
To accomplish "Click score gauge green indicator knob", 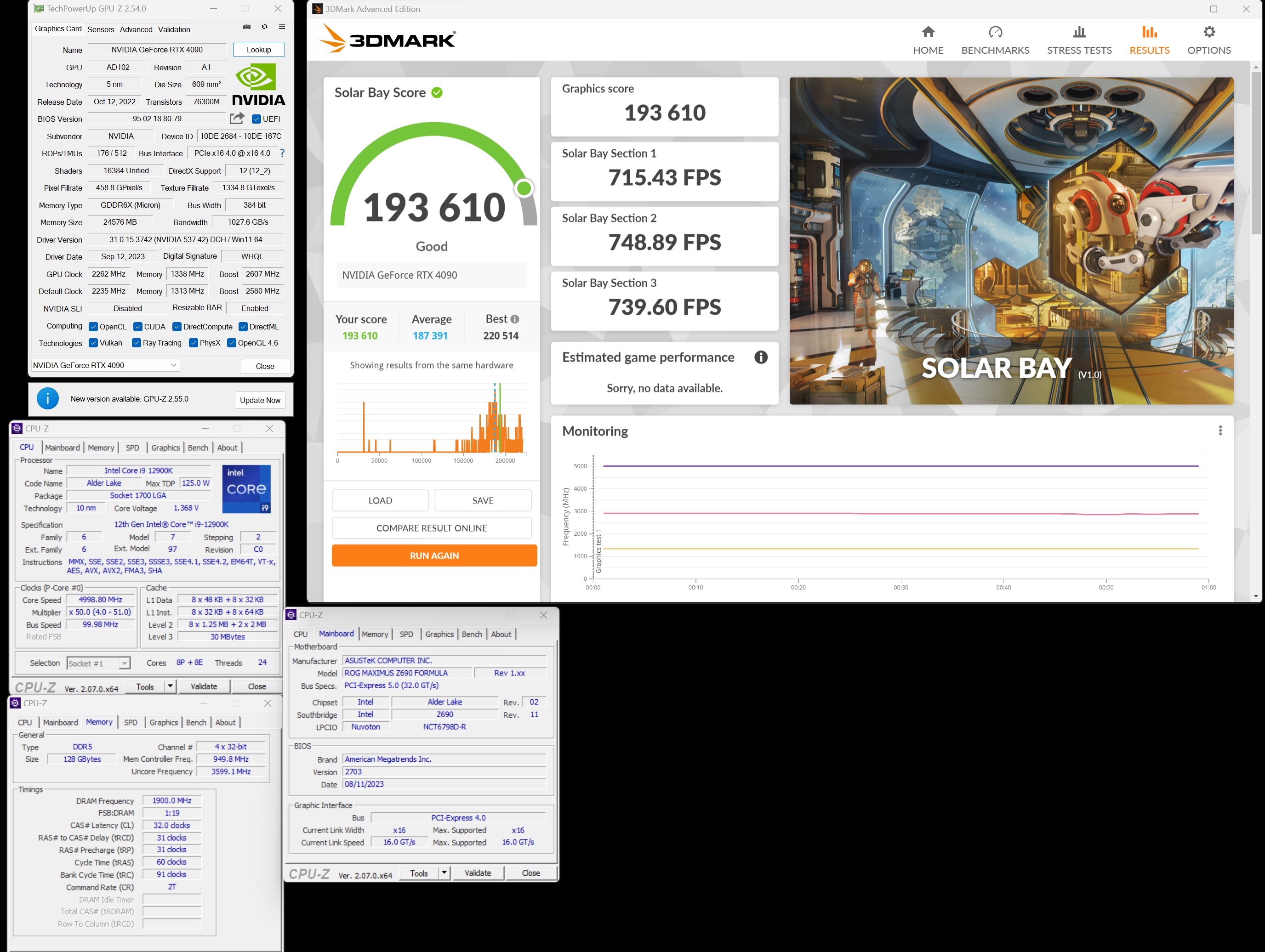I will 524,188.
